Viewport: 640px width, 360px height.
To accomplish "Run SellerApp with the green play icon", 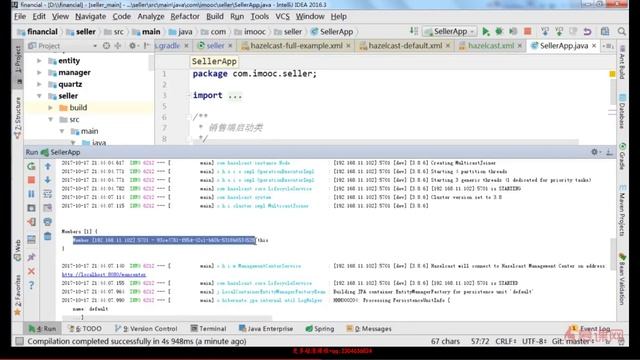I will tap(485, 31).
